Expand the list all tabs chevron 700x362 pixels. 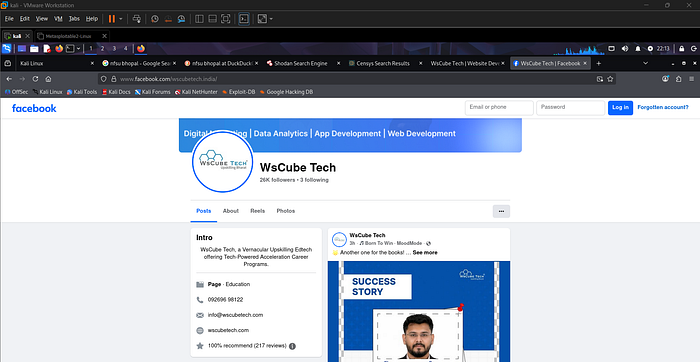646,63
